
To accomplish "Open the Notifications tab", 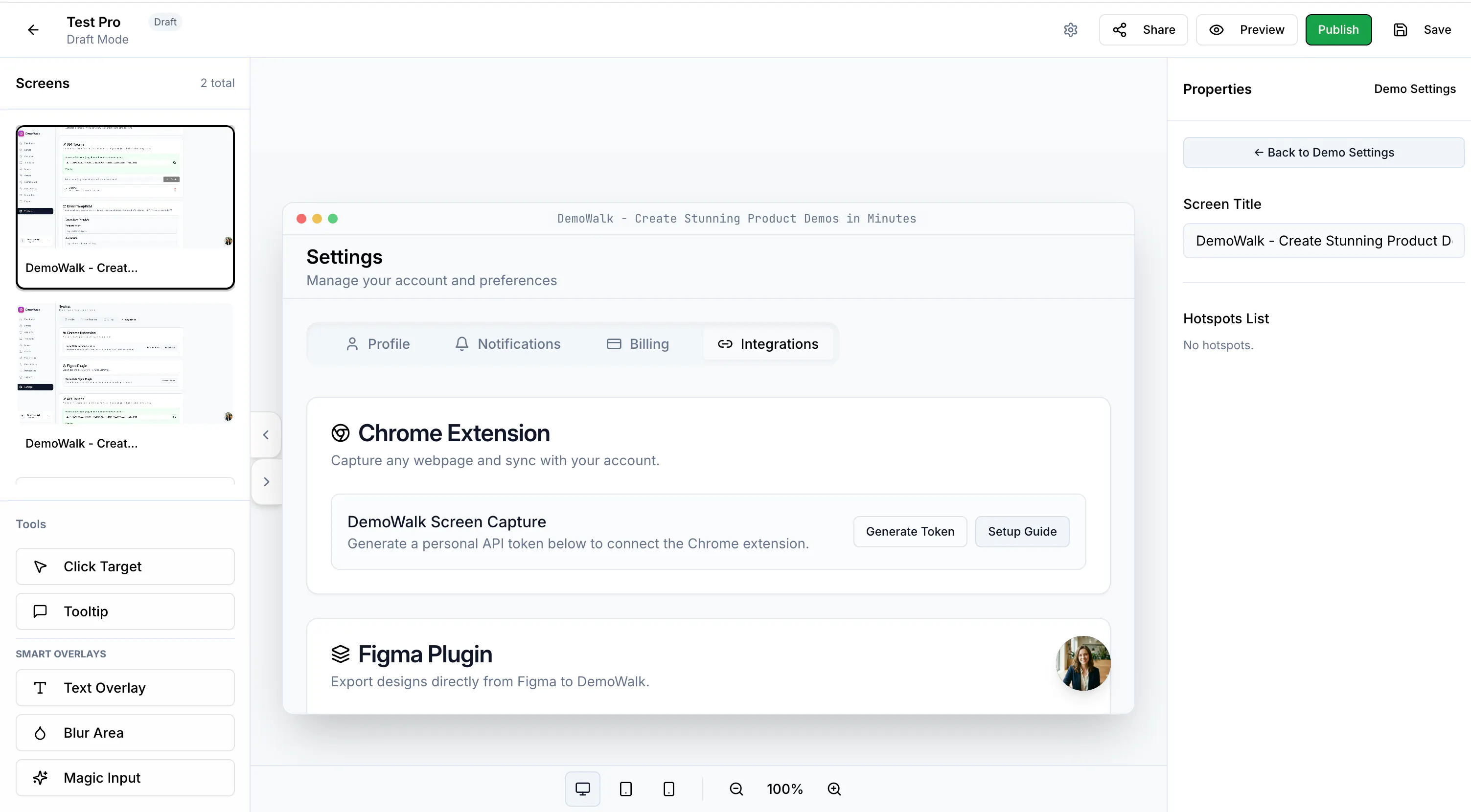I will tap(507, 344).
